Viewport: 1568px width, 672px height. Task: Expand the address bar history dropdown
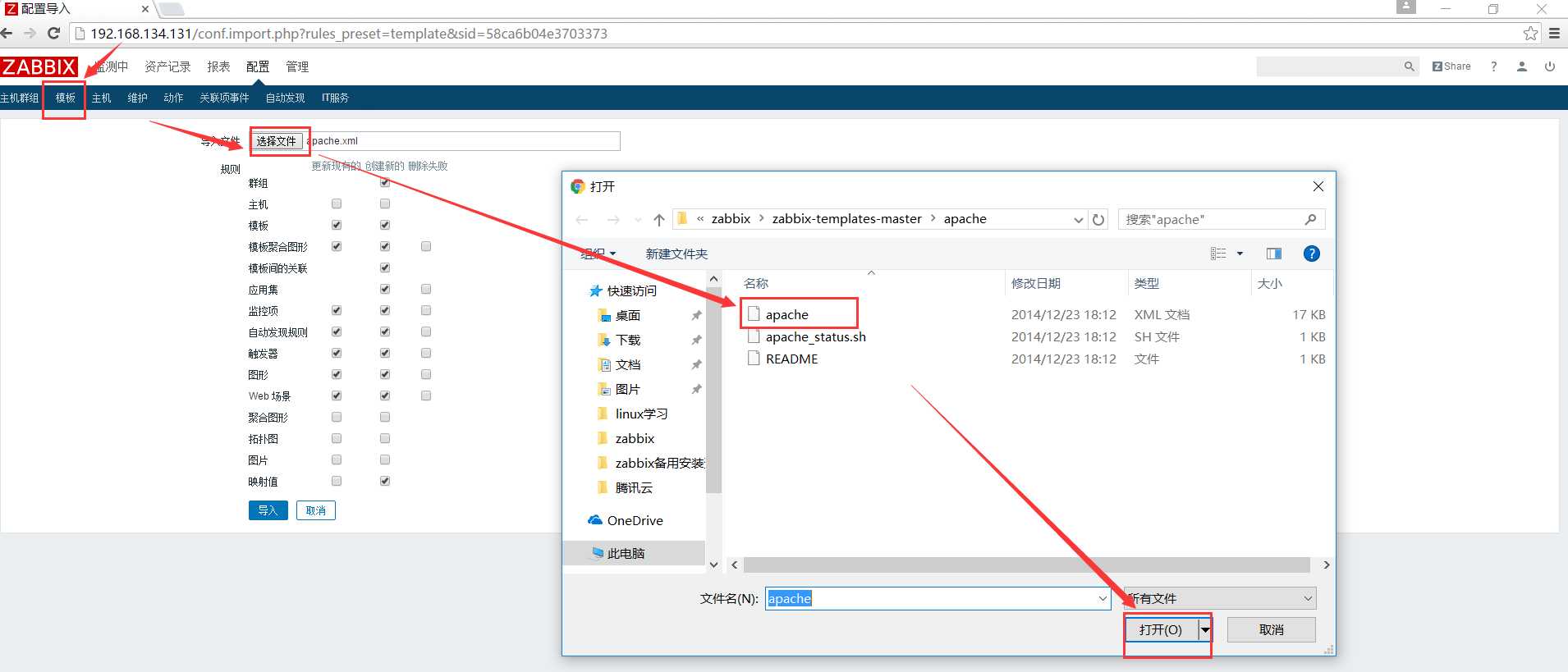pos(1078,219)
